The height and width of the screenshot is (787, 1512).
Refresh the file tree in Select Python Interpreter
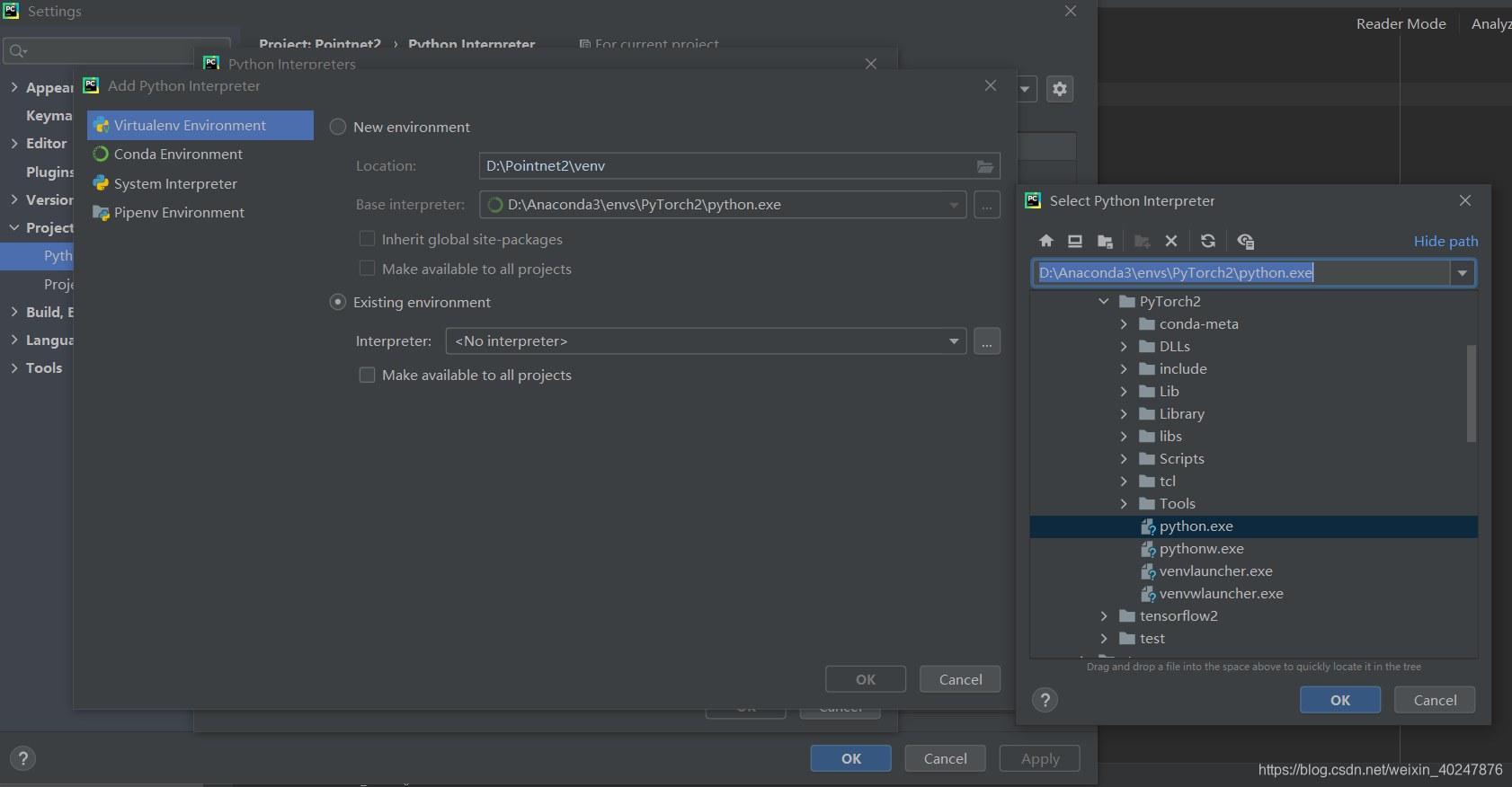point(1208,241)
